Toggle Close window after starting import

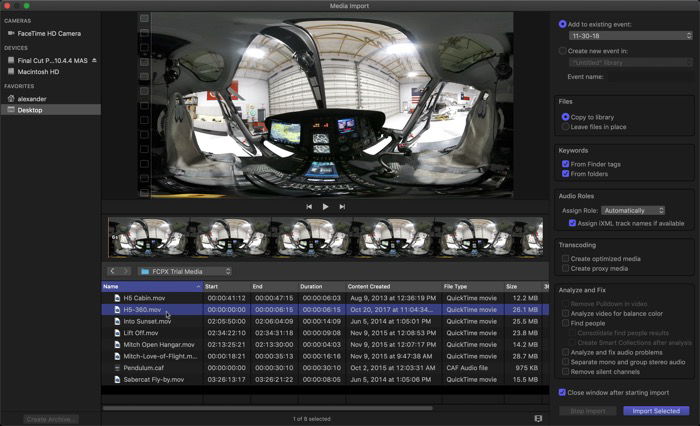563,392
